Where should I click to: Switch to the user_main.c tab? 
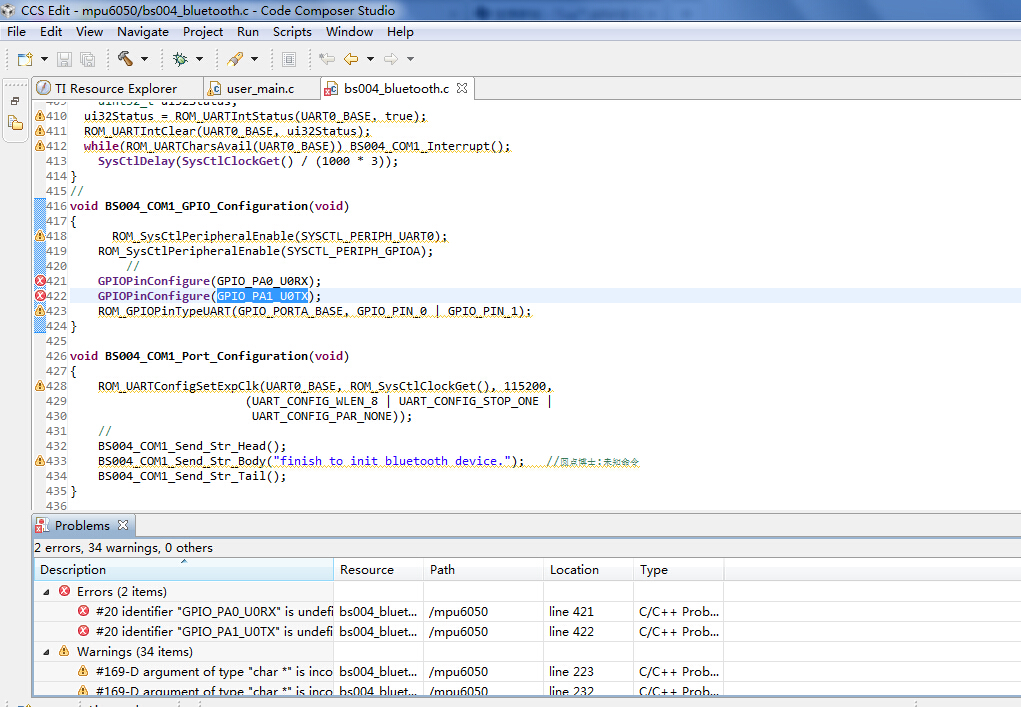pos(259,88)
